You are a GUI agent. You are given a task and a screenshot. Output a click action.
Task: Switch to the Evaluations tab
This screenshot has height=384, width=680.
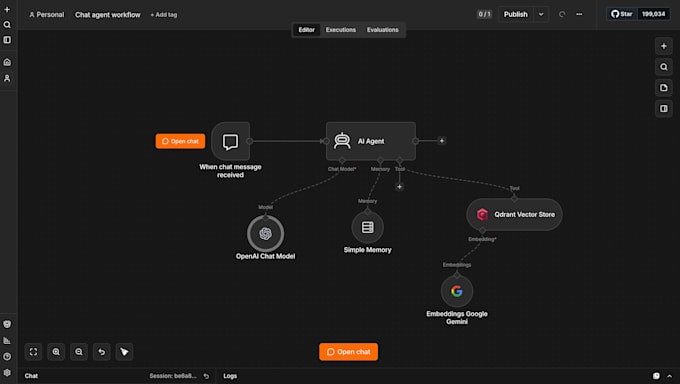(x=382, y=30)
